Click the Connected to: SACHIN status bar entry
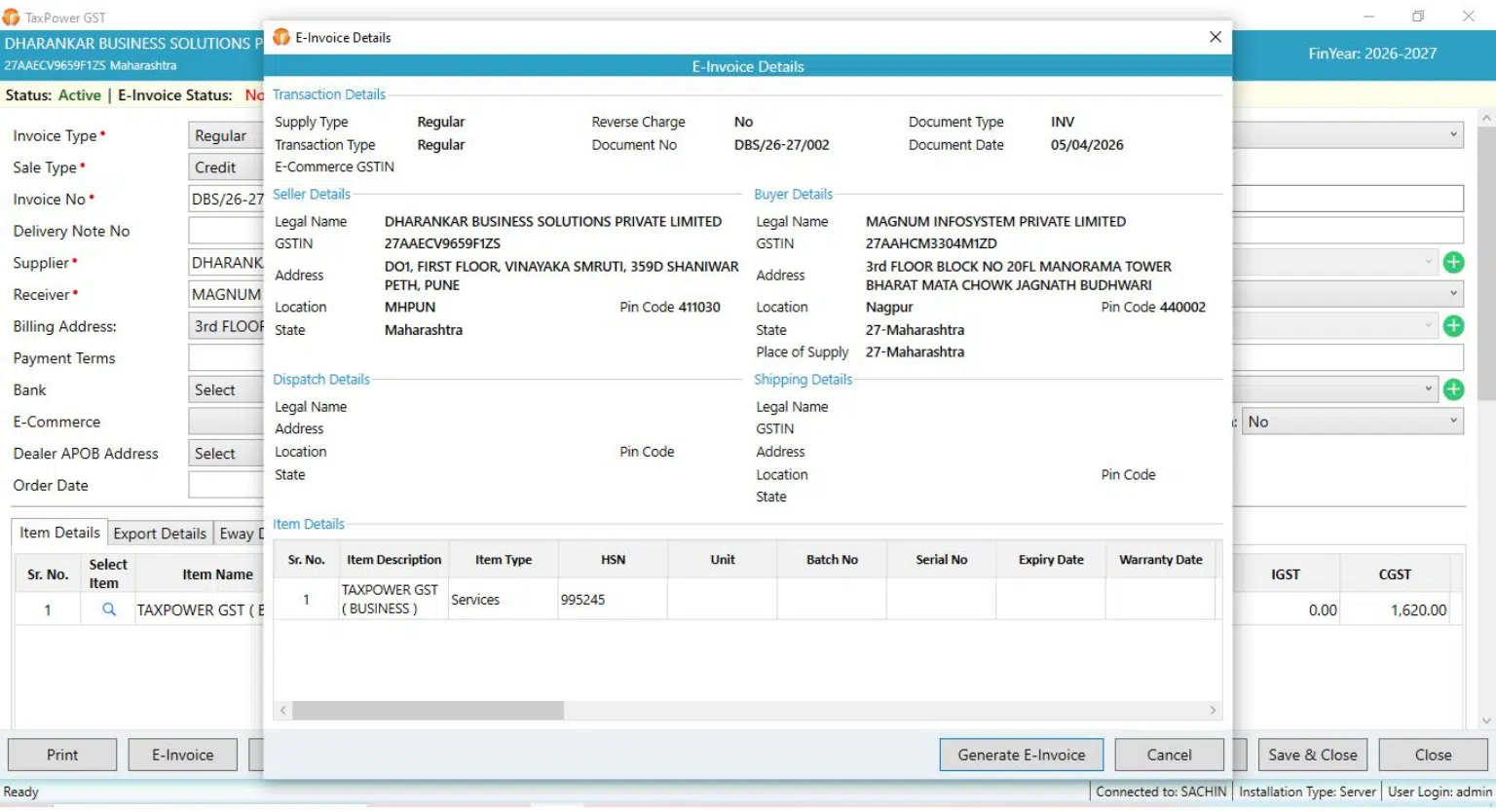Screen dimensions: 1496x812 1161,793
